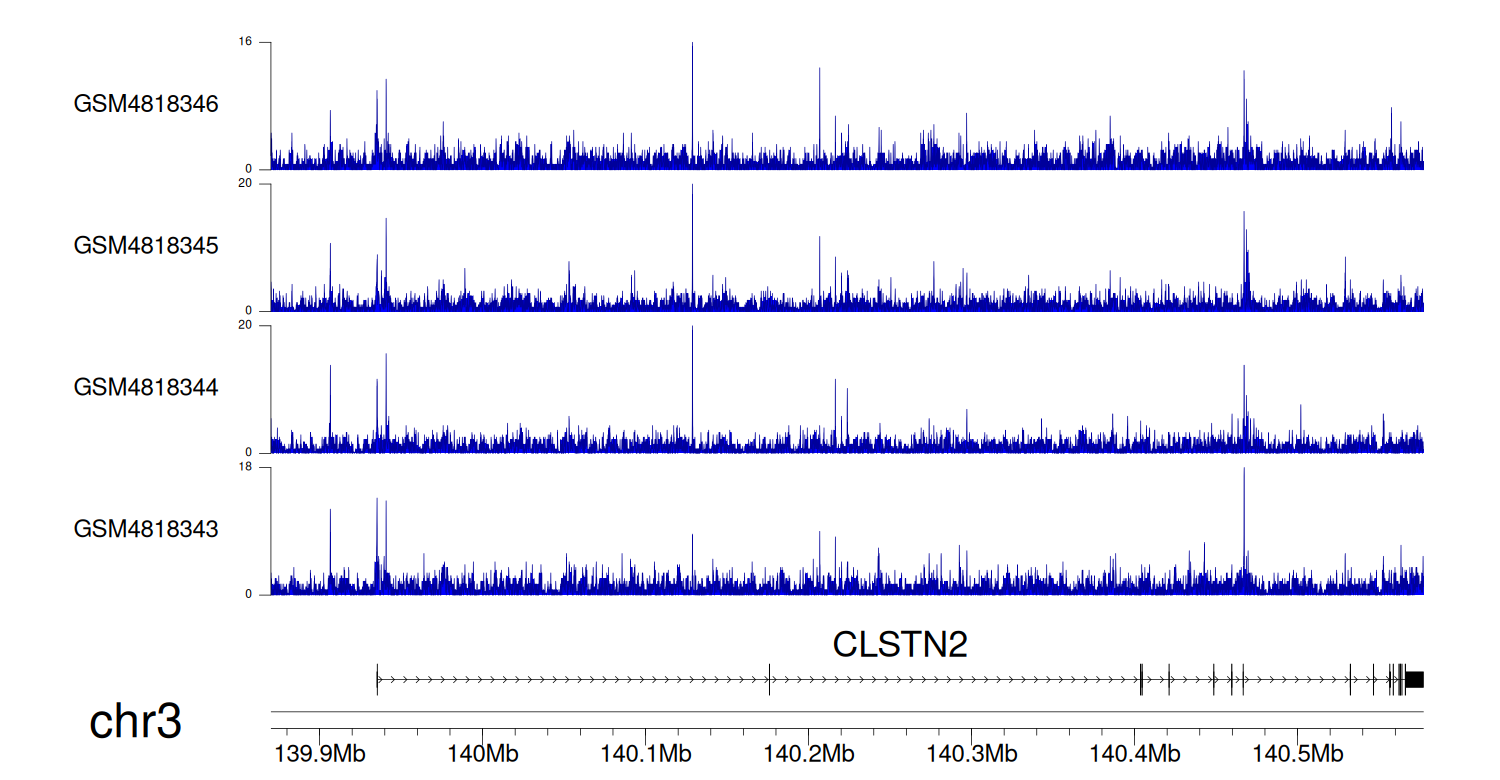Click the GSM4818346 track label

click(x=146, y=104)
